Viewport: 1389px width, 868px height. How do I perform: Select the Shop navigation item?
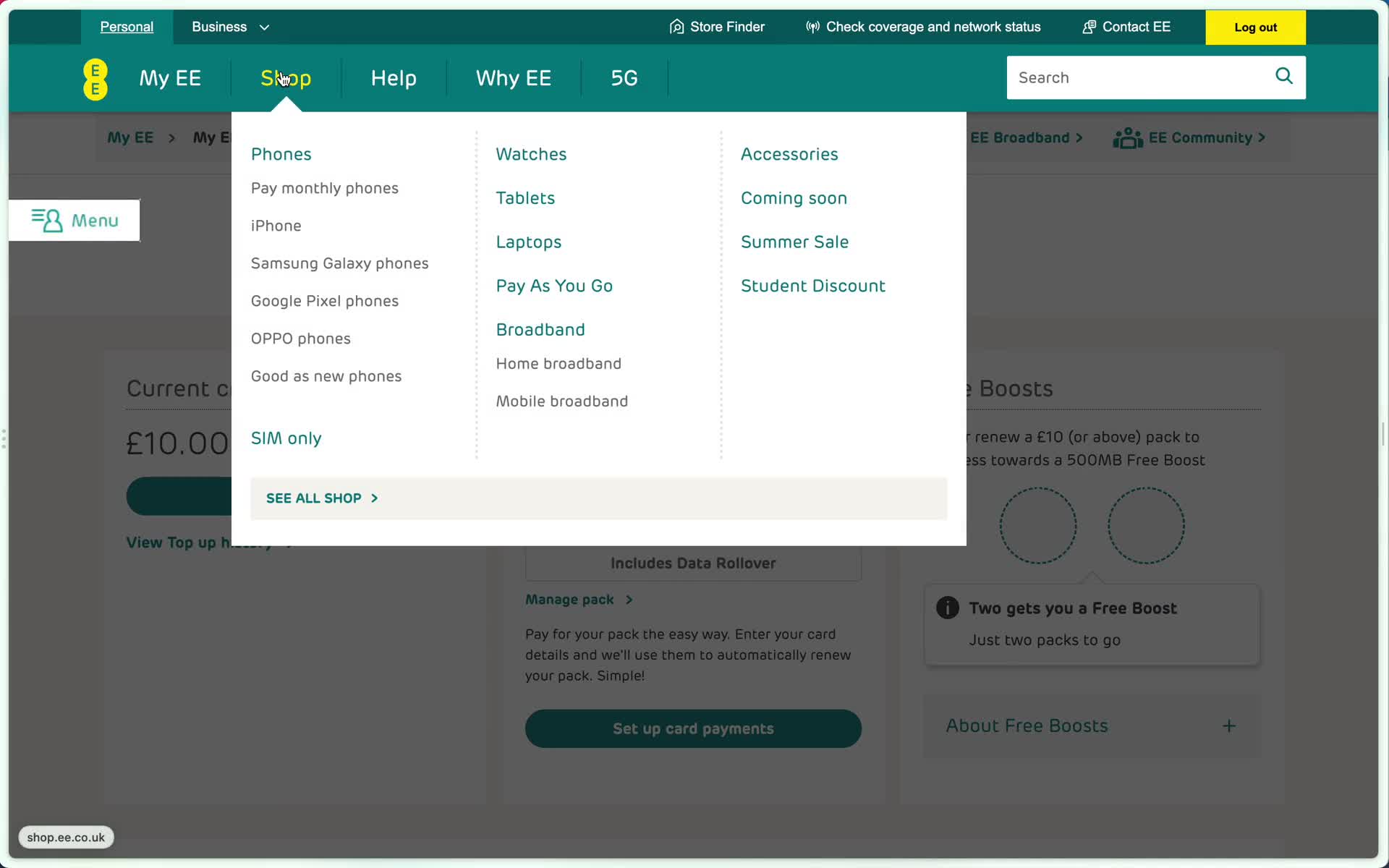[x=286, y=78]
